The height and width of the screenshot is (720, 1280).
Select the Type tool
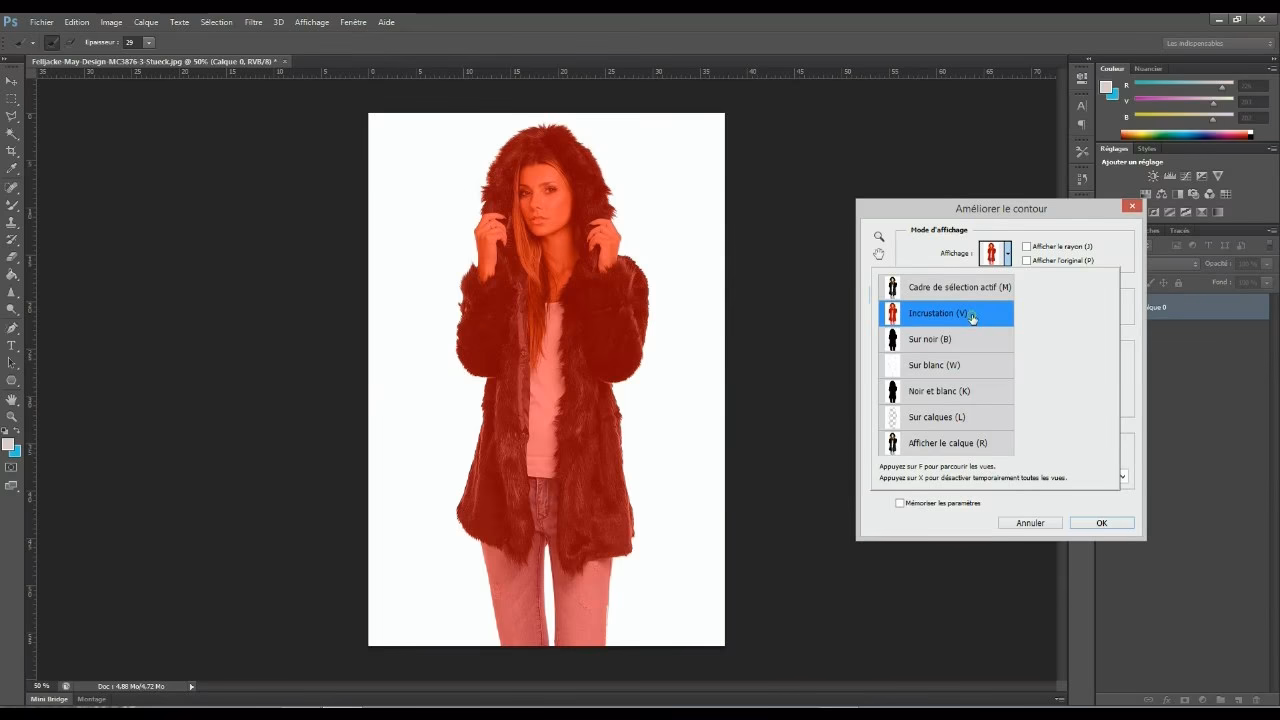click(x=12, y=346)
